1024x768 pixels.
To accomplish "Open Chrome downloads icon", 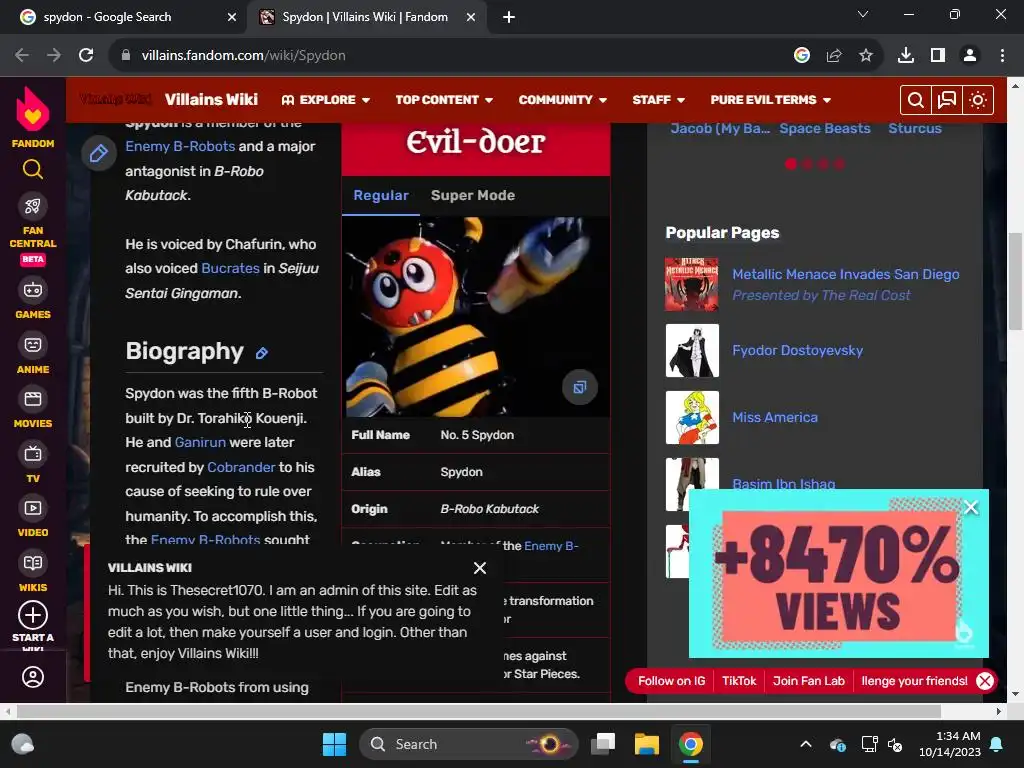I will [x=906, y=56].
